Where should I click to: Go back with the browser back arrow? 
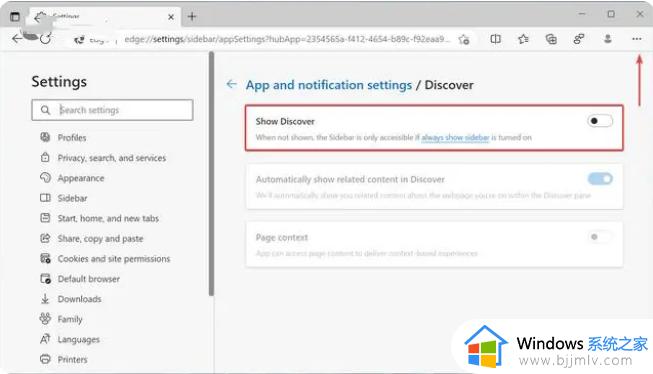[17, 39]
